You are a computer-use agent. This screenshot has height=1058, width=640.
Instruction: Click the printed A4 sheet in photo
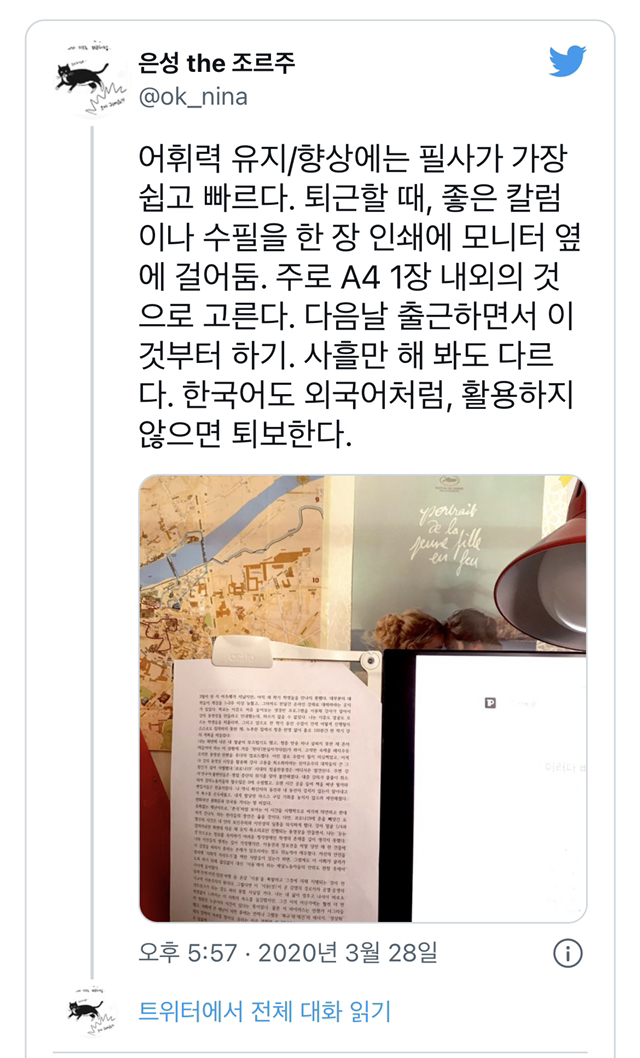(274, 789)
